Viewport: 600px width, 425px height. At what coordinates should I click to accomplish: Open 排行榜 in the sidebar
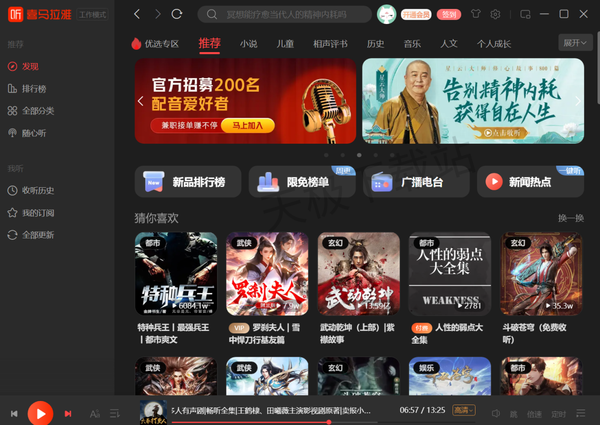click(33, 88)
